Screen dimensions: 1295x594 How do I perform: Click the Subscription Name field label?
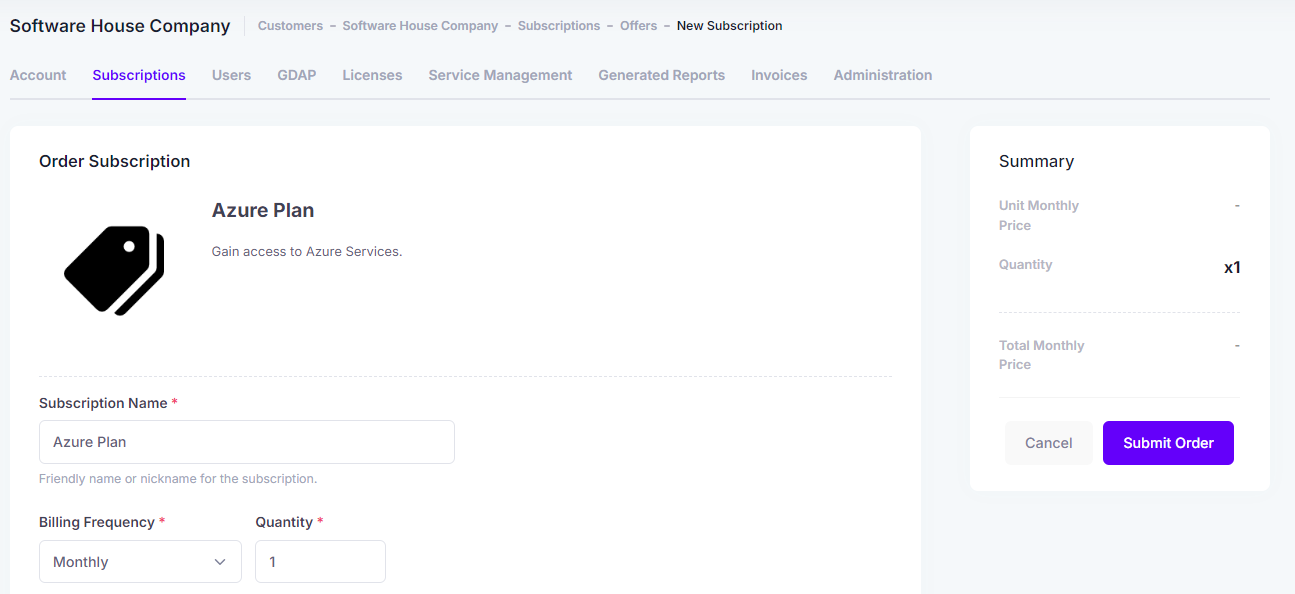(103, 403)
